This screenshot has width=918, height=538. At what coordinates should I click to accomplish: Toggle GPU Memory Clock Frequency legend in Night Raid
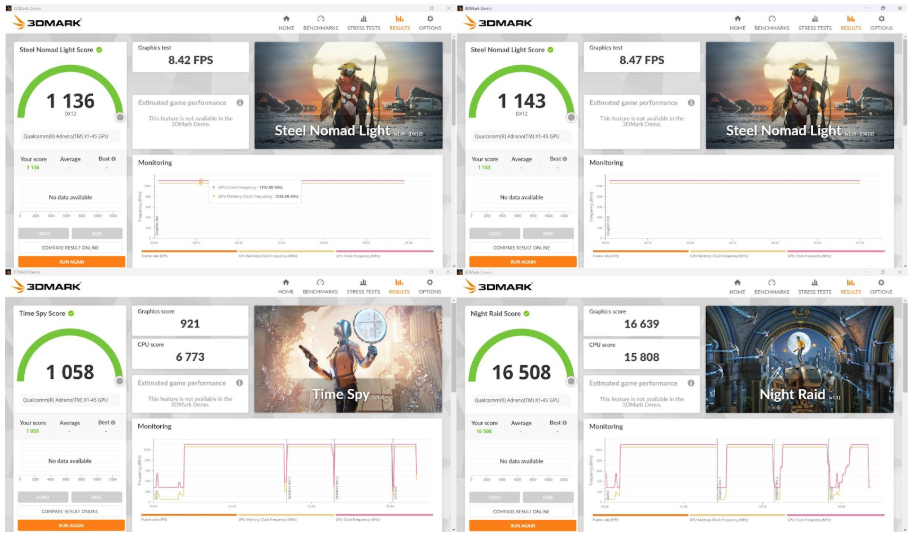pyautogui.click(x=737, y=518)
